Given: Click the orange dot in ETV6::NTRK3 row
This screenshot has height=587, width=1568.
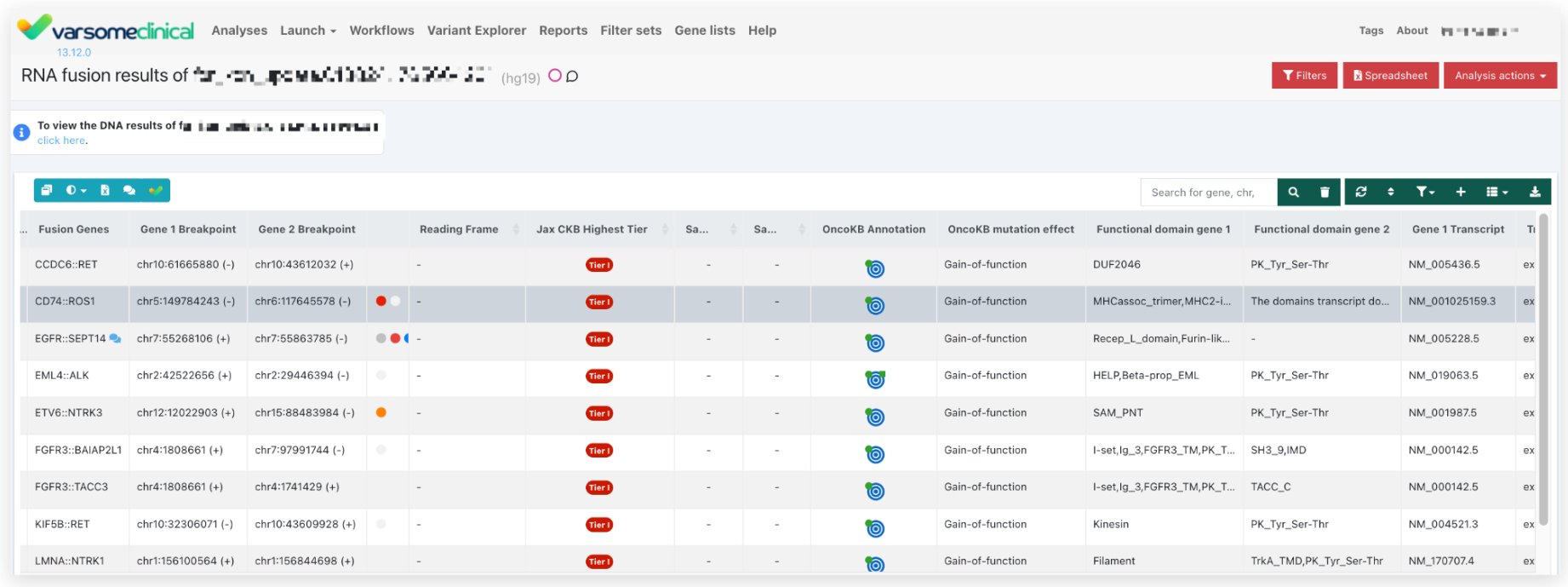Looking at the screenshot, I should click(381, 413).
